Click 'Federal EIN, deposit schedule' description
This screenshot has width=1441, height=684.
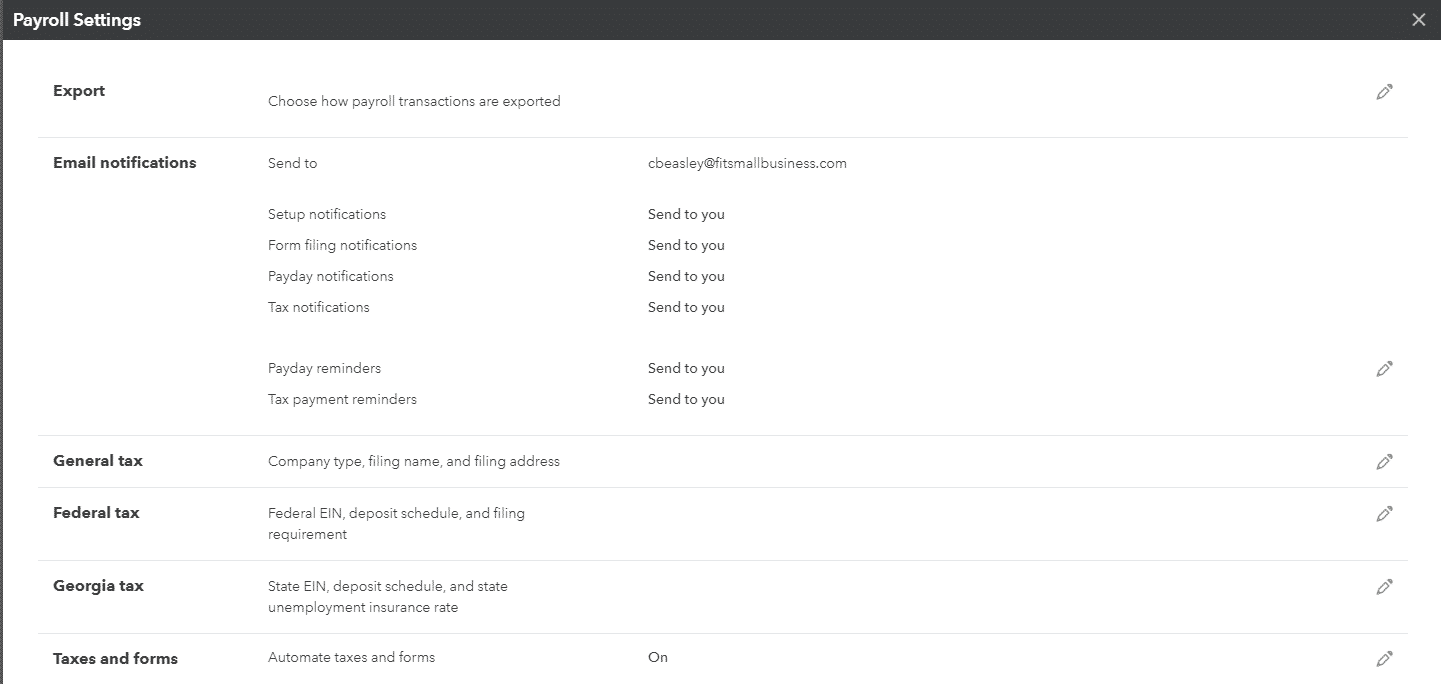[396, 523]
